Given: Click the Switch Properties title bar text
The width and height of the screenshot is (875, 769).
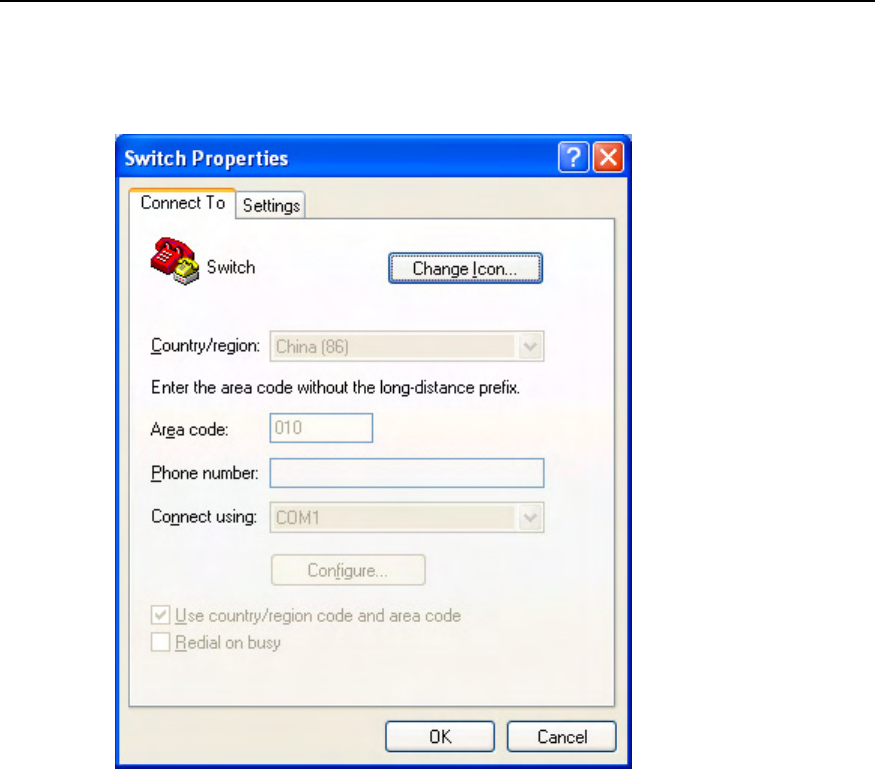Looking at the screenshot, I should (x=206, y=158).
